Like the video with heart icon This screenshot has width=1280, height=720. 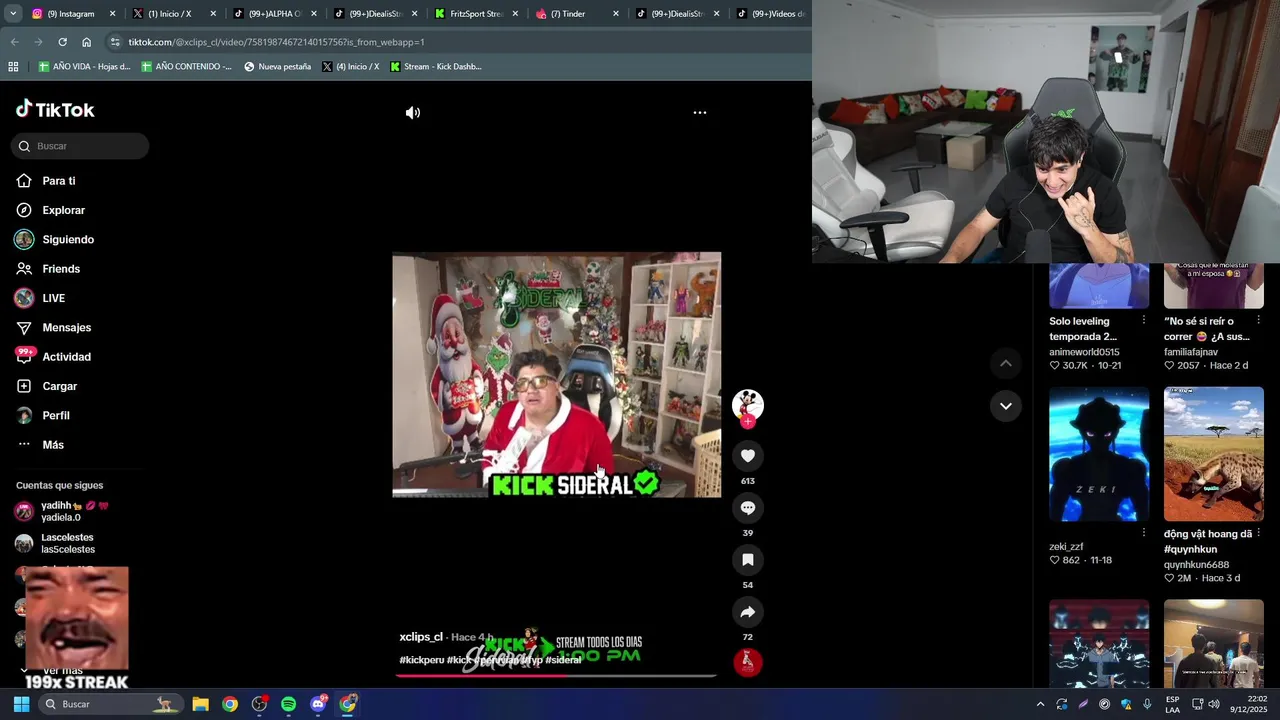pos(747,456)
